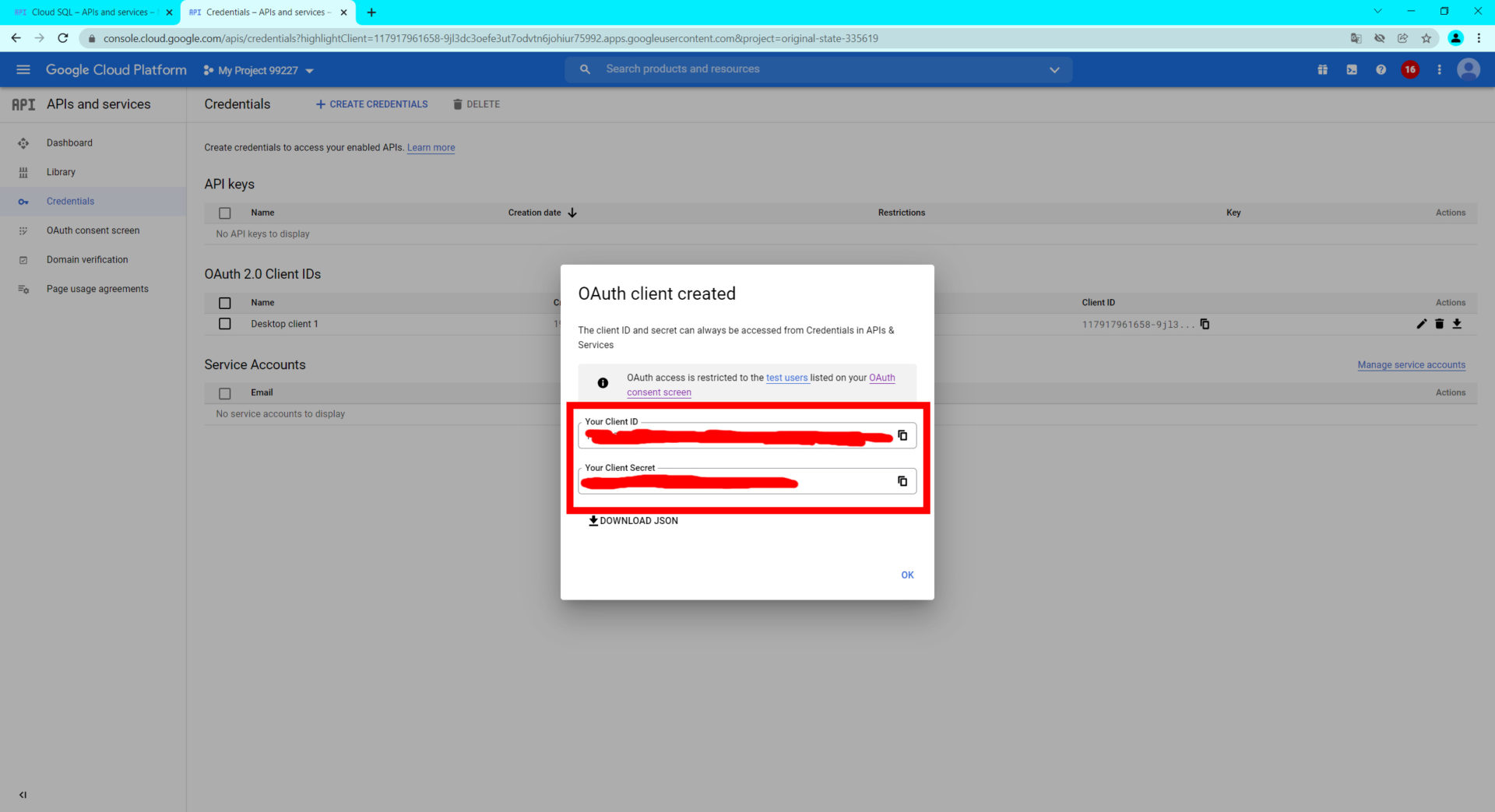1495x812 pixels.
Task: Open OAuth consent screen sidebar item
Action: 93,230
